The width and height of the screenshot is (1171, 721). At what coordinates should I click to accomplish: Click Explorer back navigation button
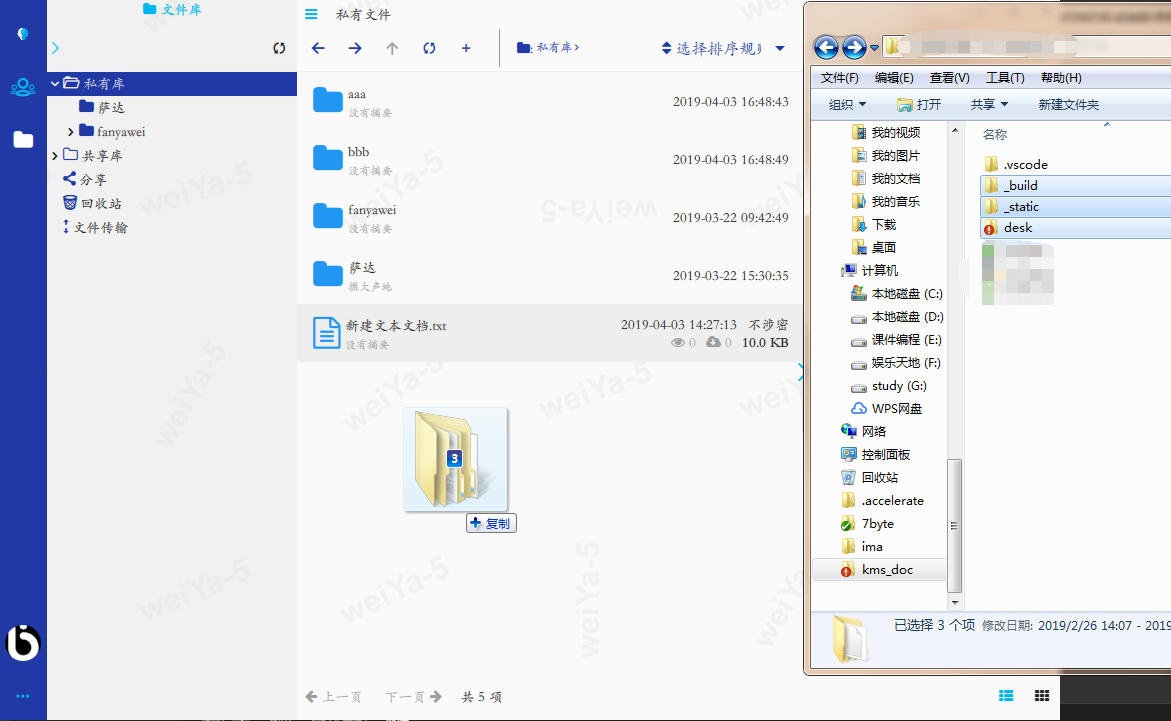pyautogui.click(x=826, y=48)
